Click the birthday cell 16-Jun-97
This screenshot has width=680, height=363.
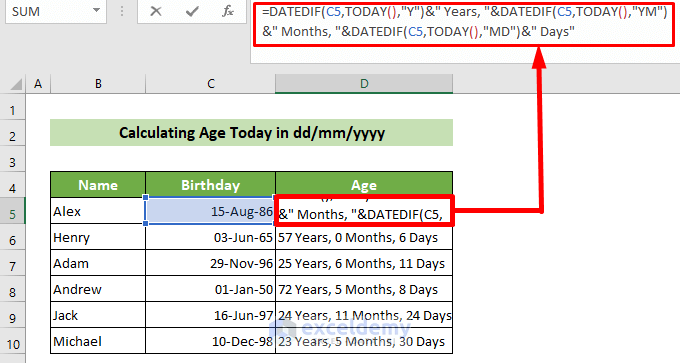pos(210,315)
